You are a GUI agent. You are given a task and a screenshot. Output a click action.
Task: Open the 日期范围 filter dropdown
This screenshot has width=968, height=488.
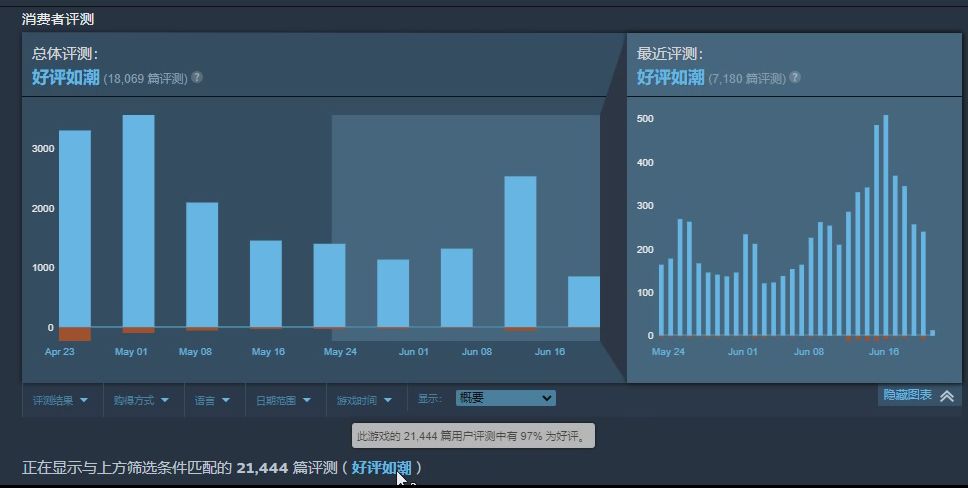[x=285, y=400]
